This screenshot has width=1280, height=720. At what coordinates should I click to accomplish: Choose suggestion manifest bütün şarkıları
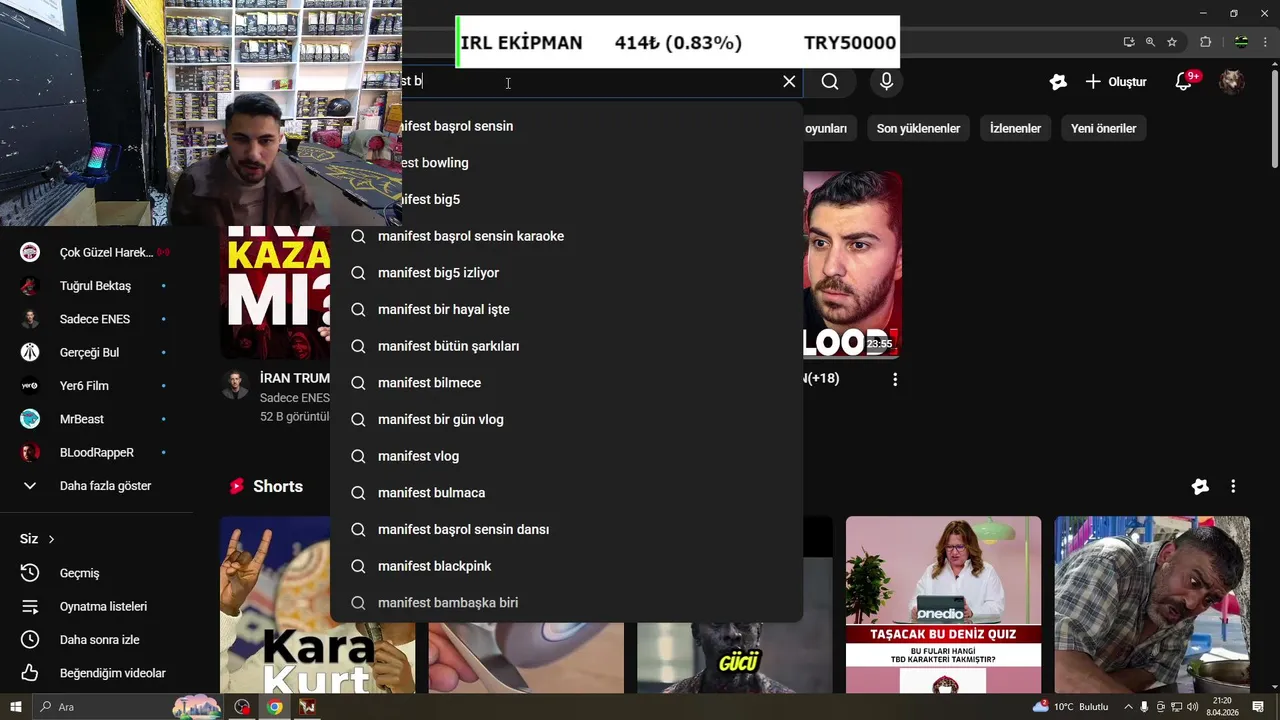tap(567, 346)
